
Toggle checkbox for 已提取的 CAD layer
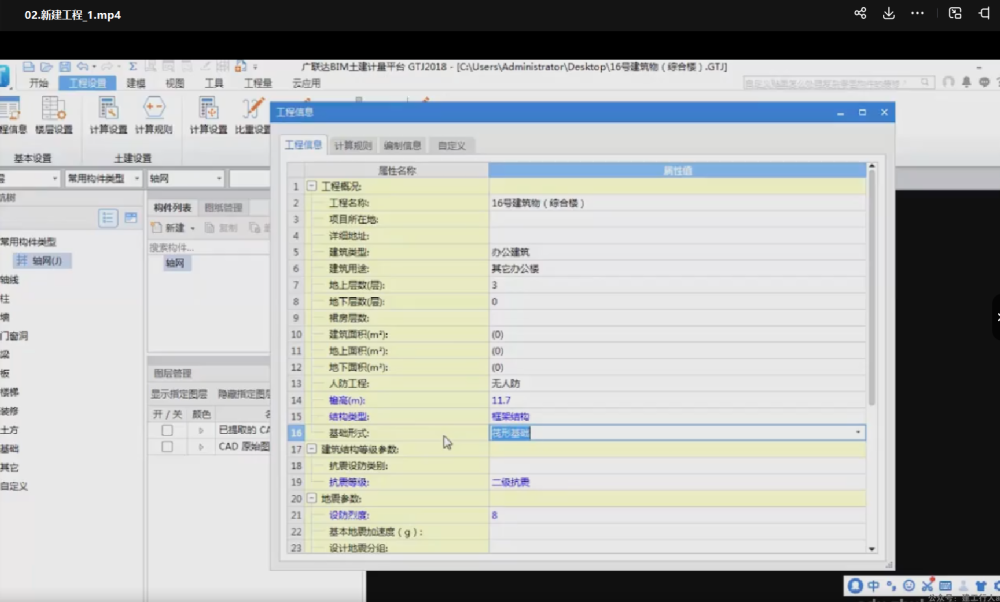[167, 430]
